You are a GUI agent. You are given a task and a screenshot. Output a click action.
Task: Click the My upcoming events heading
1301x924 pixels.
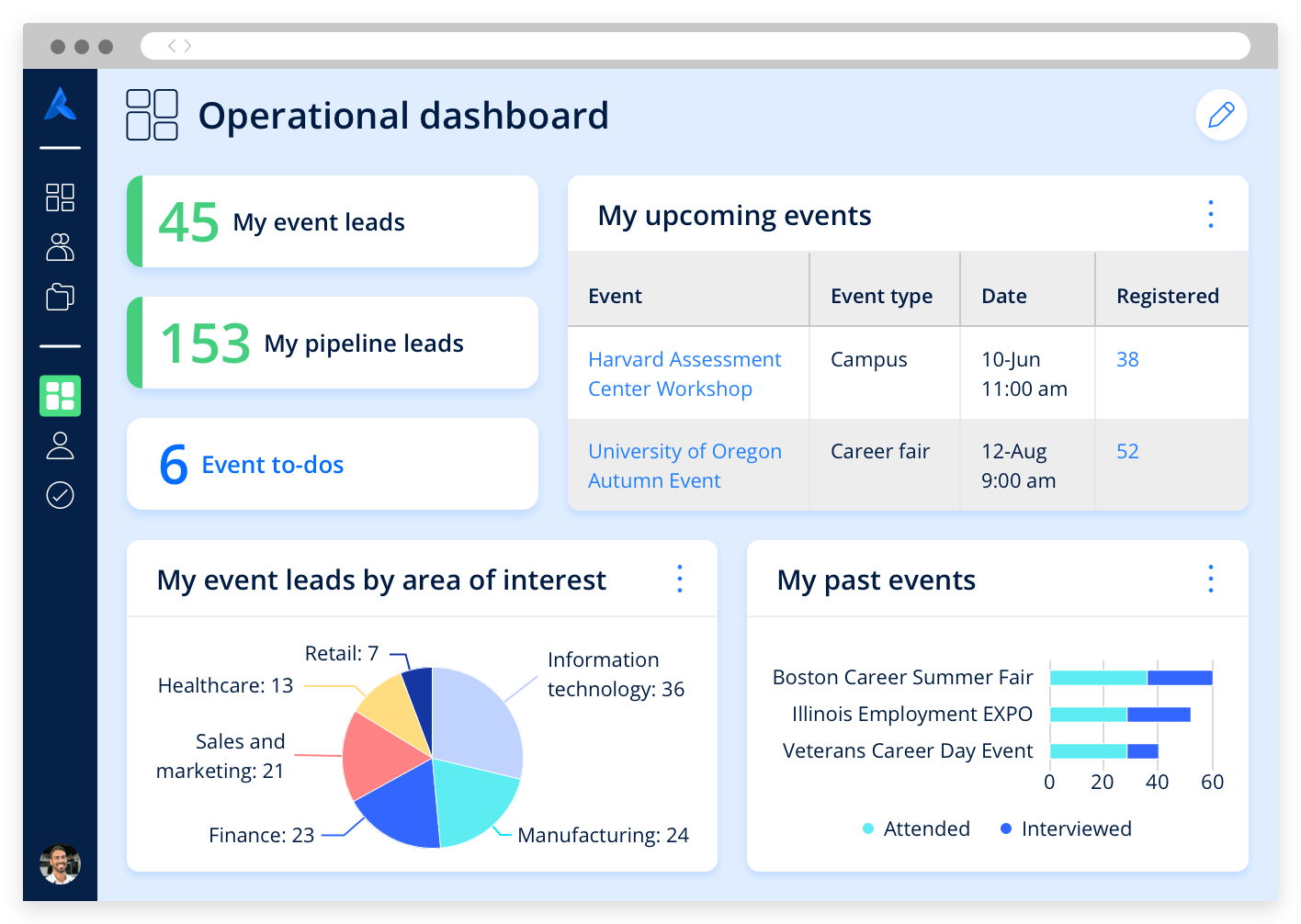(734, 216)
